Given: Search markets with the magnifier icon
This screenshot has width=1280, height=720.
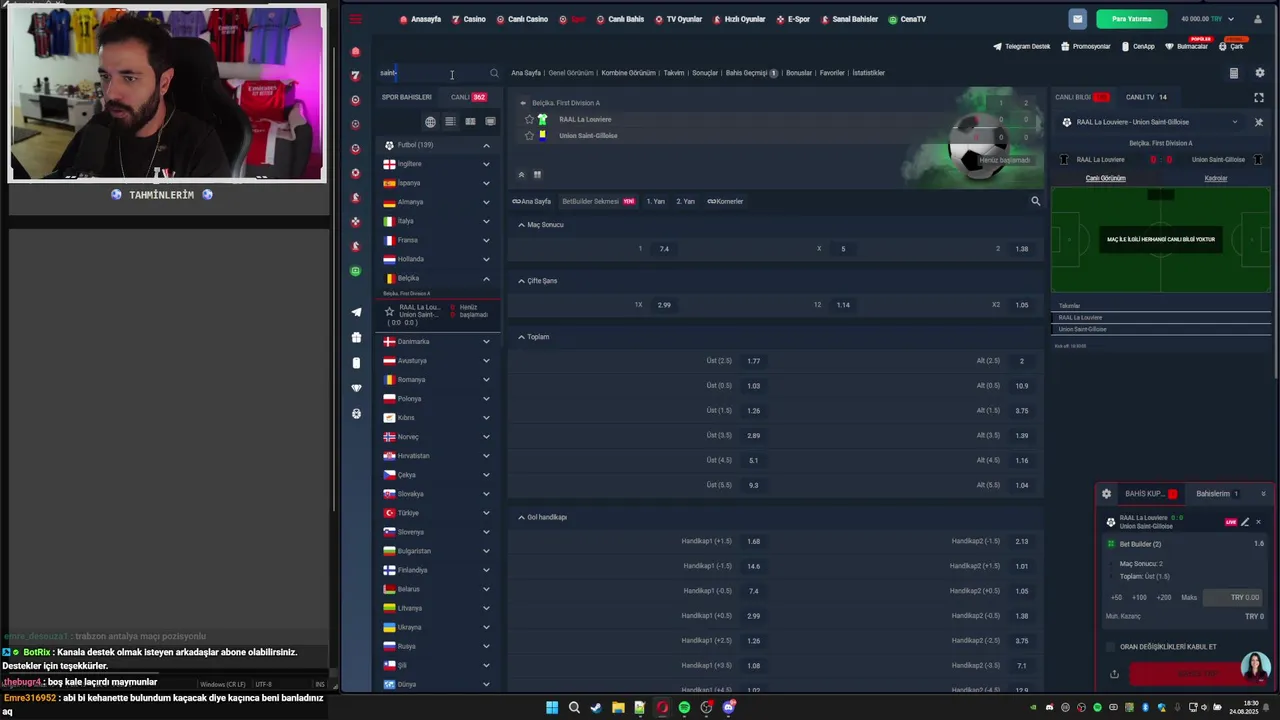Looking at the screenshot, I should click(x=1035, y=201).
